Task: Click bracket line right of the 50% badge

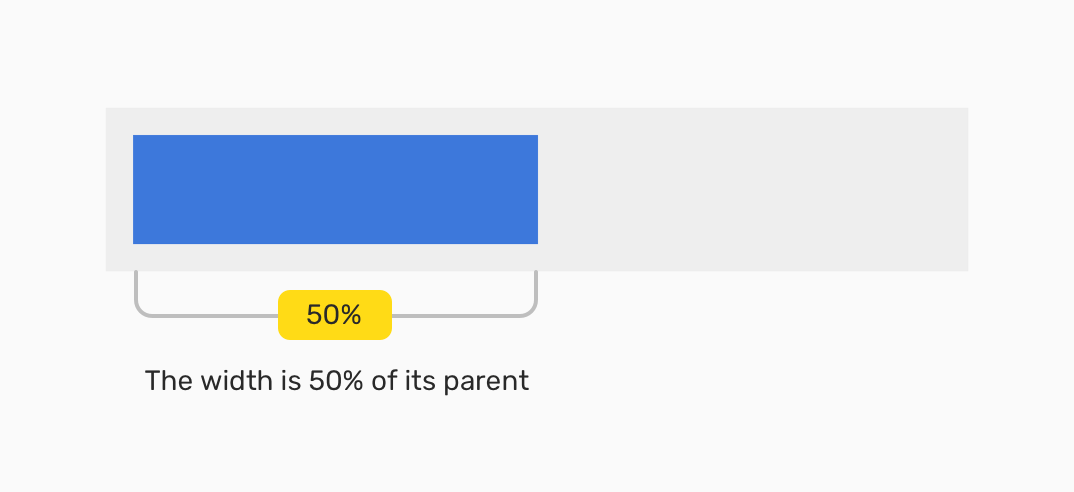Action: tap(460, 316)
